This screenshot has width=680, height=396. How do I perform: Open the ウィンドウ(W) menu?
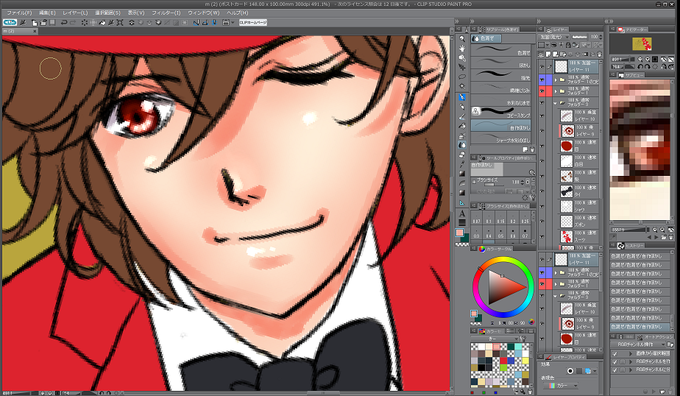[x=203, y=13]
